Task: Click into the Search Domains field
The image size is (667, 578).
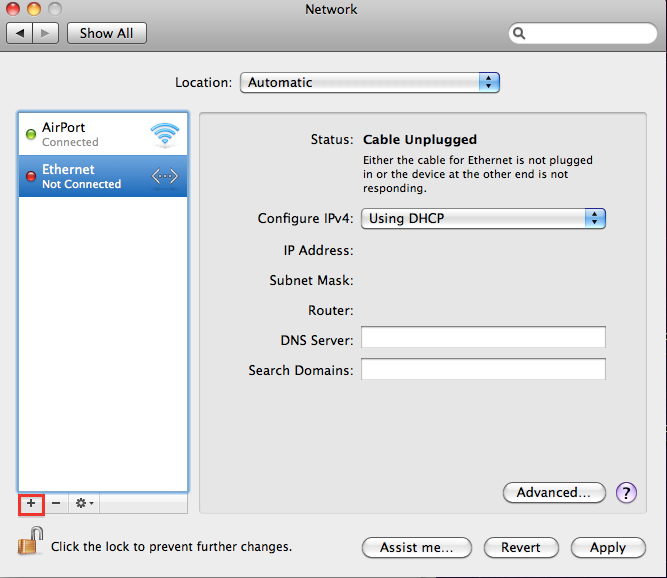Action: click(483, 370)
